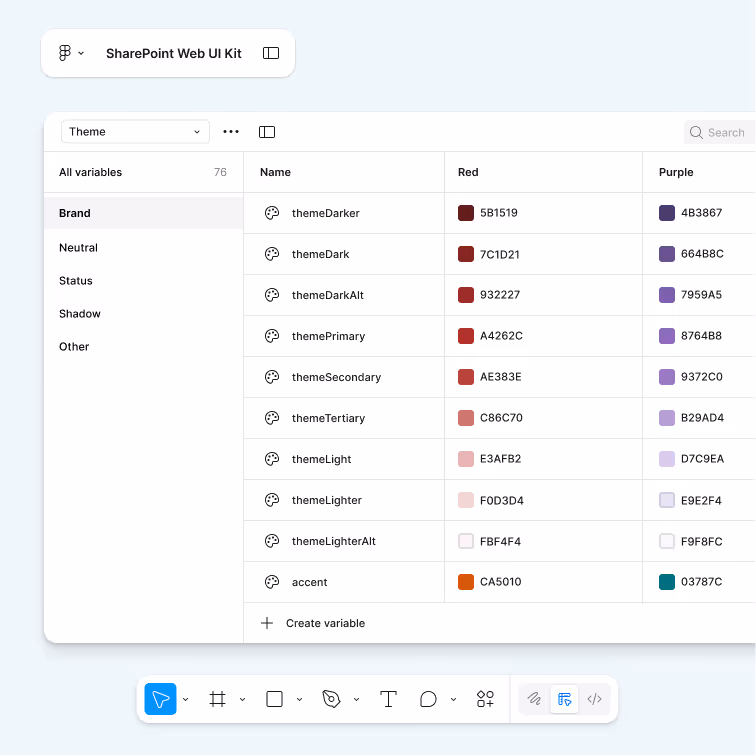Open Red swatch 5B1519 for themeDarker
Viewport: 756px width, 756px height.
tap(466, 213)
